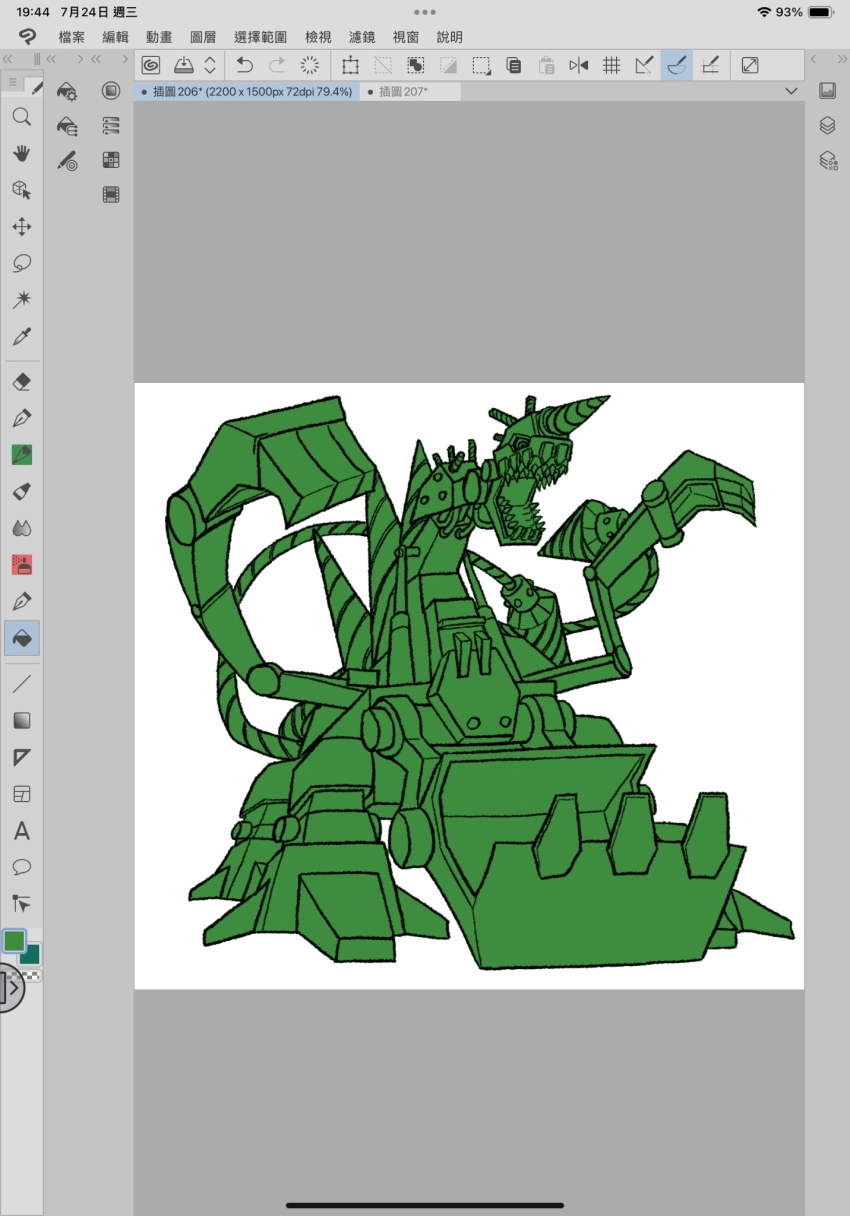Click the Flip horizontal icon
The image size is (850, 1216).
click(579, 65)
